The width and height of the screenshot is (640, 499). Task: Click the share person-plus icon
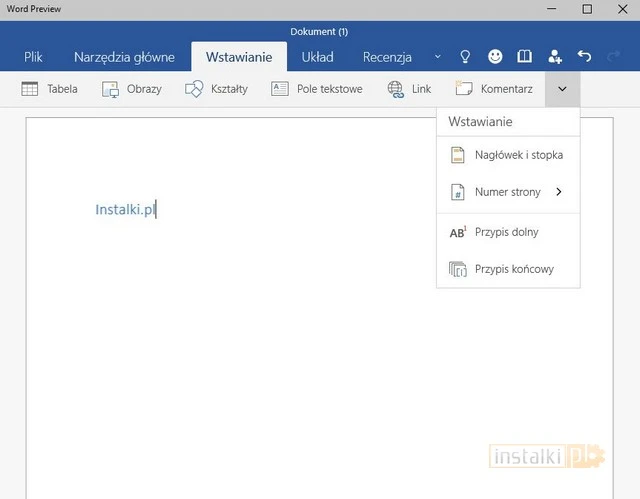pyautogui.click(x=555, y=56)
